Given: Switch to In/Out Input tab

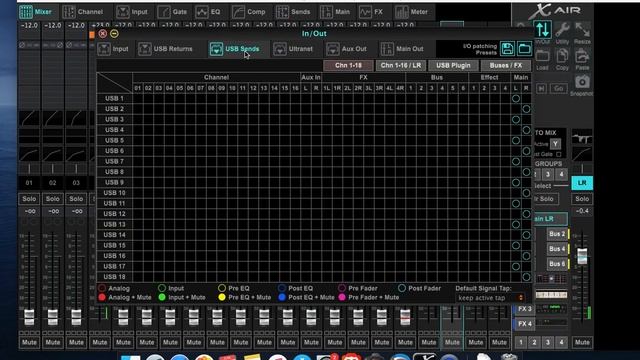Looking at the screenshot, I should click(x=113, y=49).
